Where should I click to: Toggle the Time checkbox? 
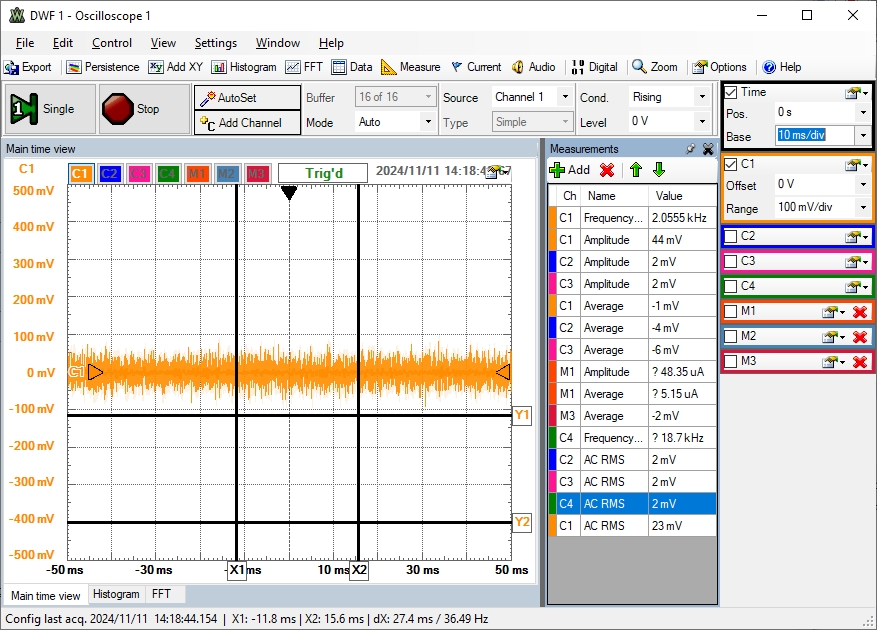click(731, 92)
